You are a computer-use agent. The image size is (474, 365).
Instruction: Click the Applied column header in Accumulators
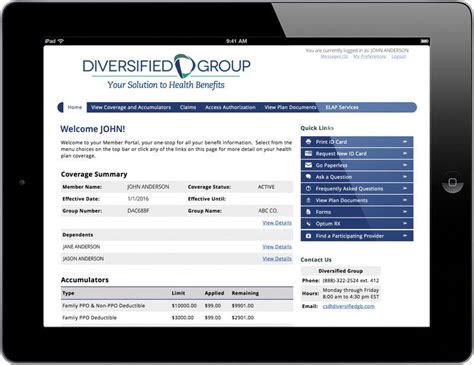tap(214, 293)
